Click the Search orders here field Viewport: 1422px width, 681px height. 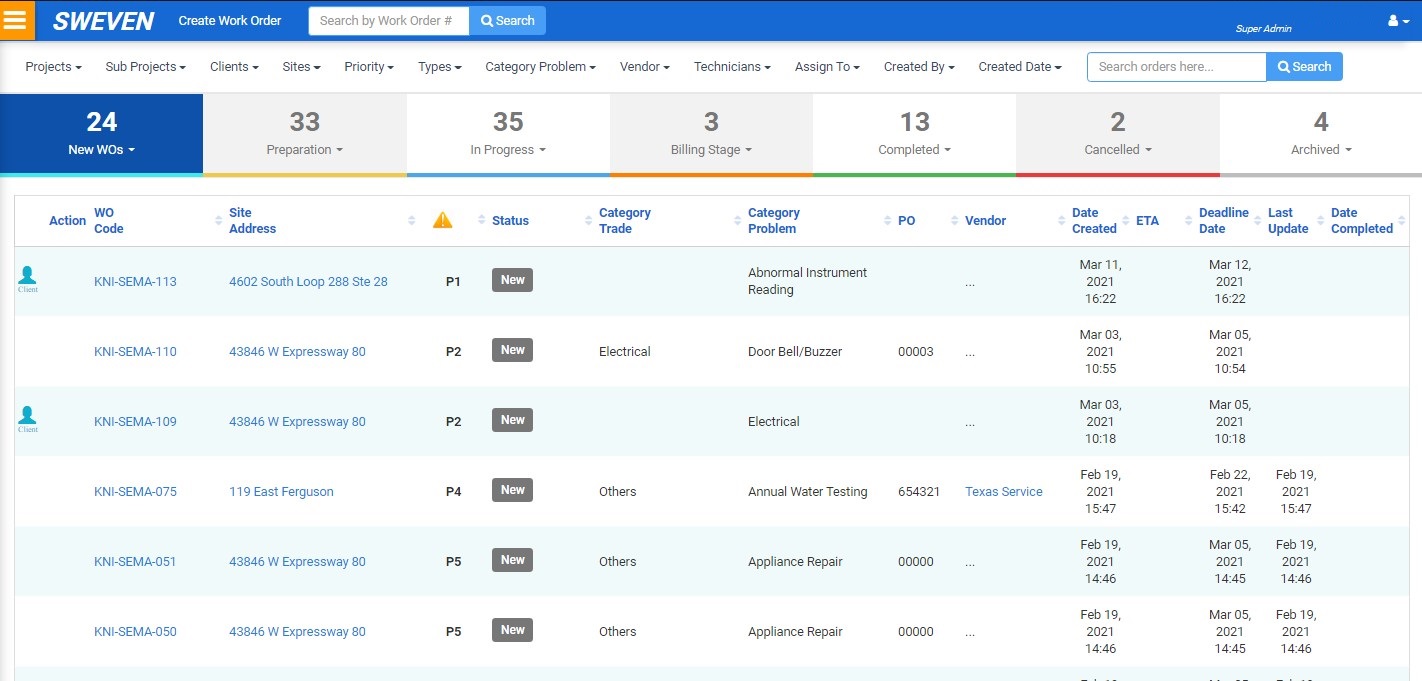1177,67
